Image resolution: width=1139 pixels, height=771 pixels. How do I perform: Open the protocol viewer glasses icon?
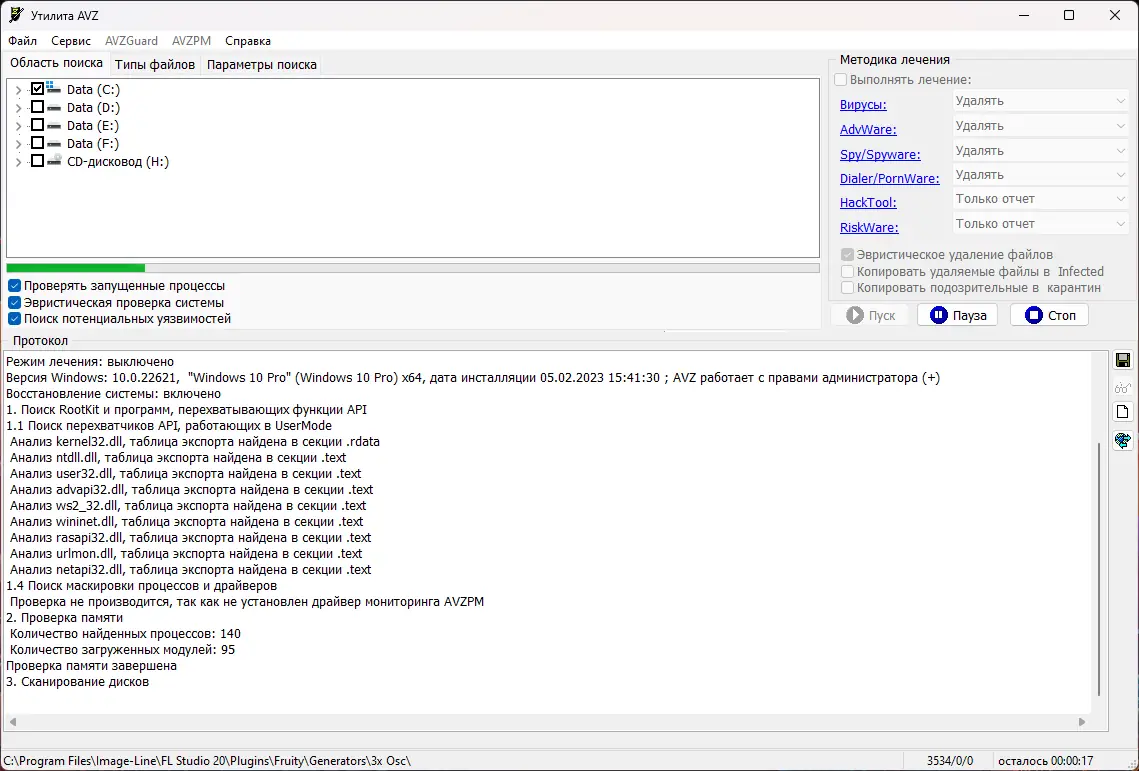tap(1122, 387)
